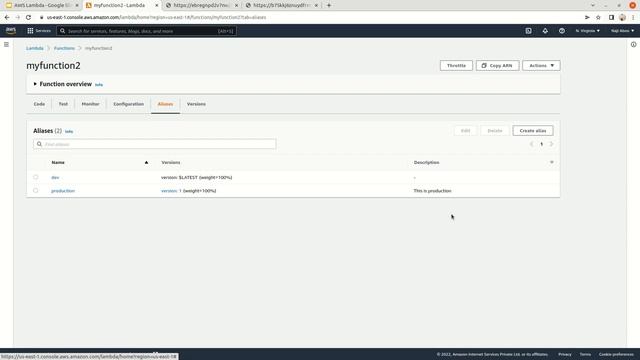Open the browser tab search chevron
Screen dimensions: 640x360
coord(593,5)
